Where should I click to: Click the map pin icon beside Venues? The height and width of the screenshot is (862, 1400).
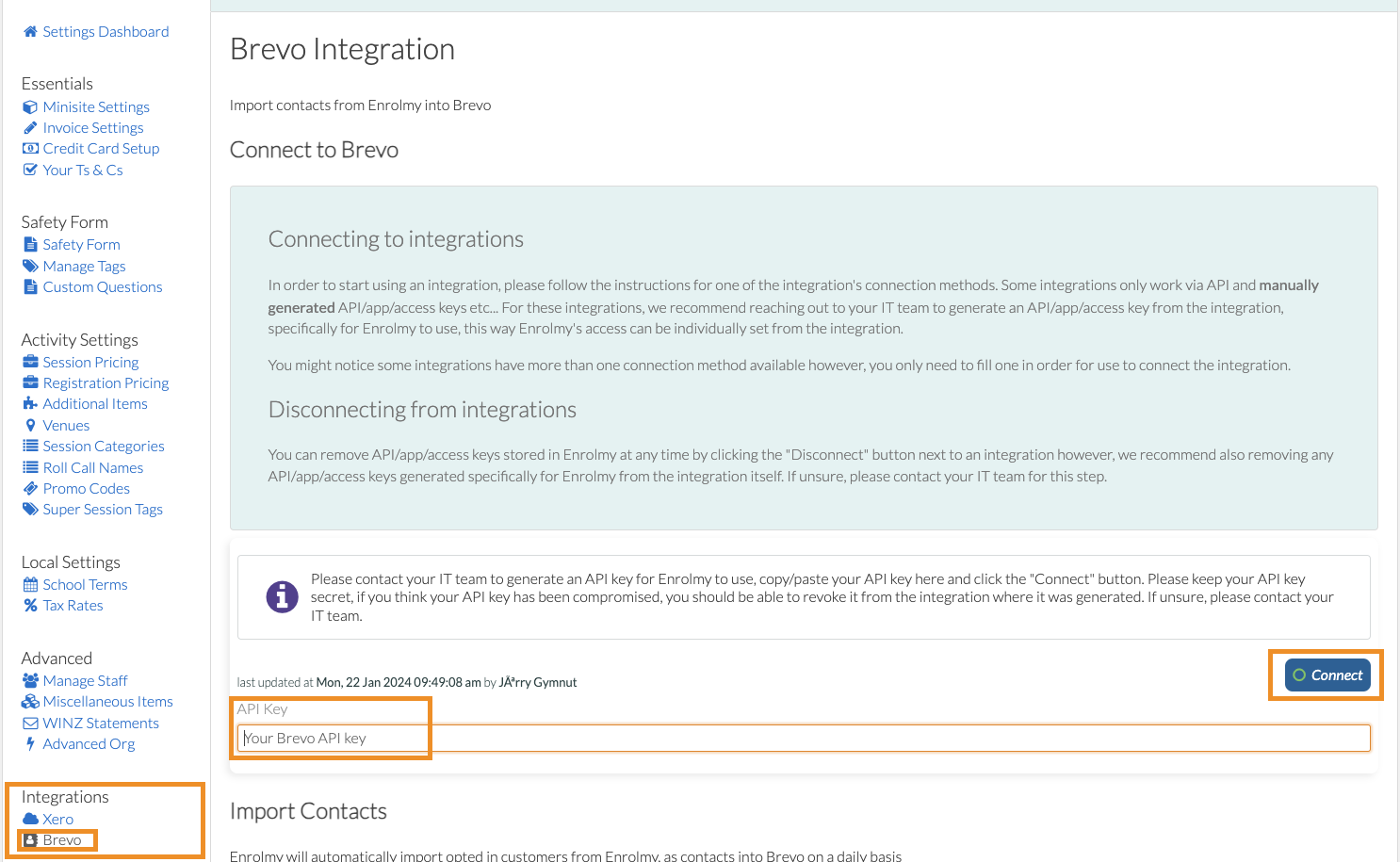[x=30, y=426]
